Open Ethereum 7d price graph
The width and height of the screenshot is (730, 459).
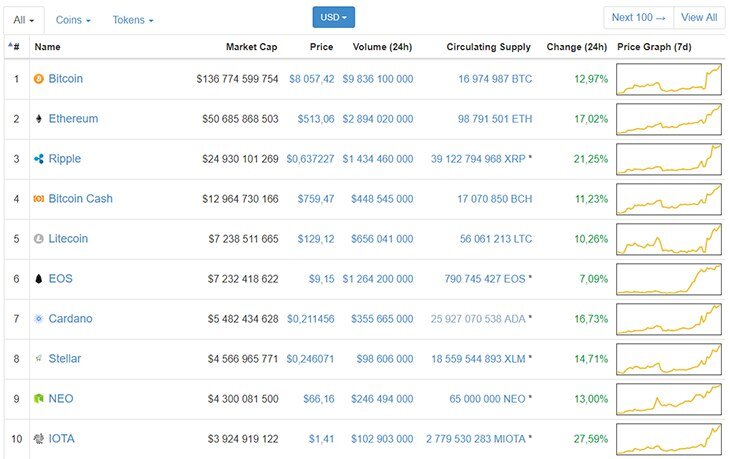(x=669, y=119)
